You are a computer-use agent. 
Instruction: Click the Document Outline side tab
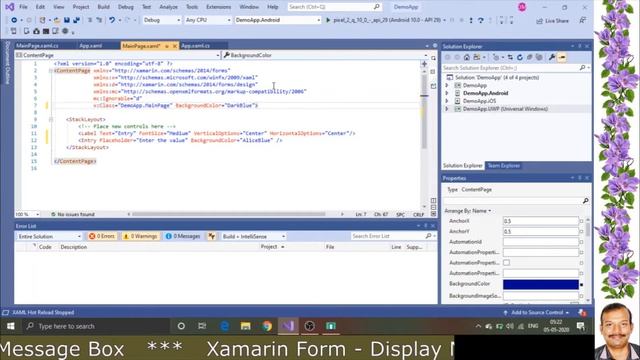(7, 63)
